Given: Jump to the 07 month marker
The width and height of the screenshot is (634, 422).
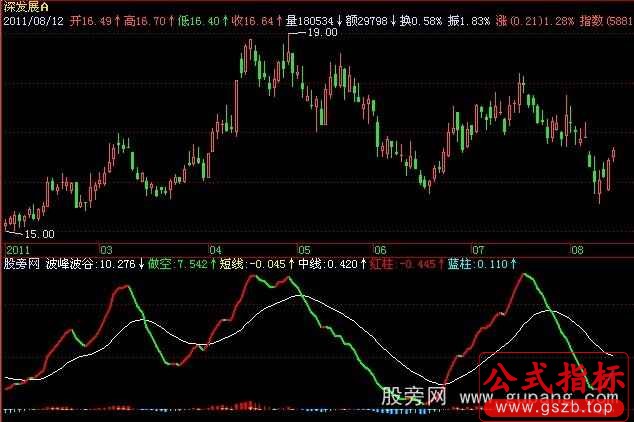Looking at the screenshot, I should click(477, 249).
